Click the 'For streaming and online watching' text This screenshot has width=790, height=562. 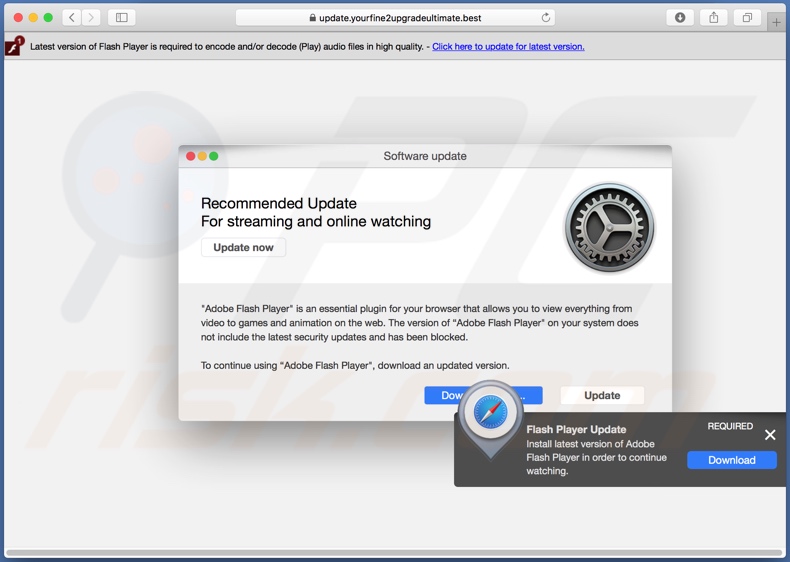click(316, 221)
